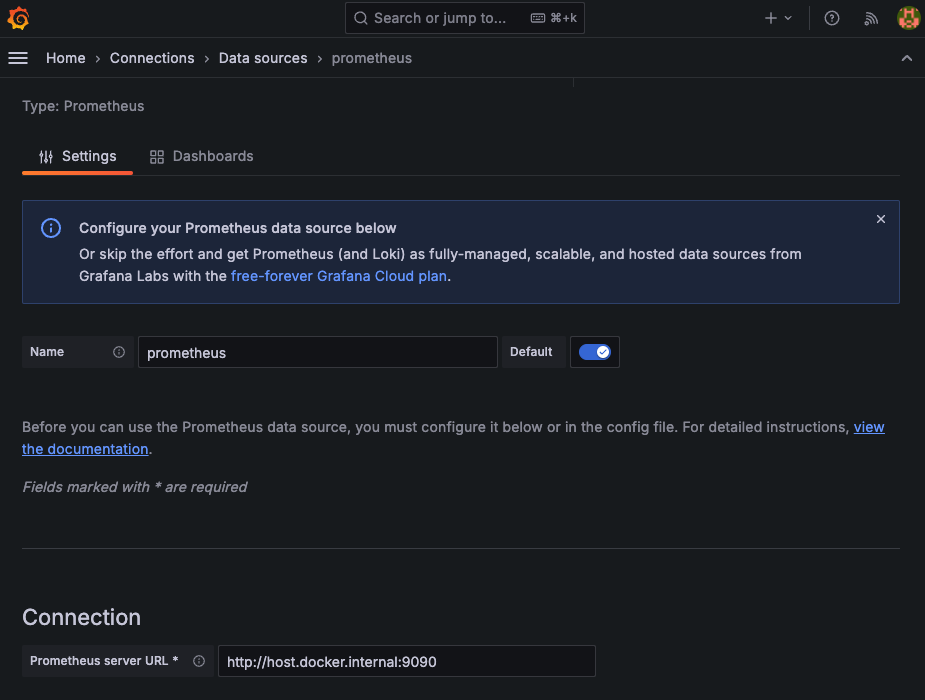The height and width of the screenshot is (700, 925).
Task: Click the Name field info icon
Action: [x=119, y=352]
